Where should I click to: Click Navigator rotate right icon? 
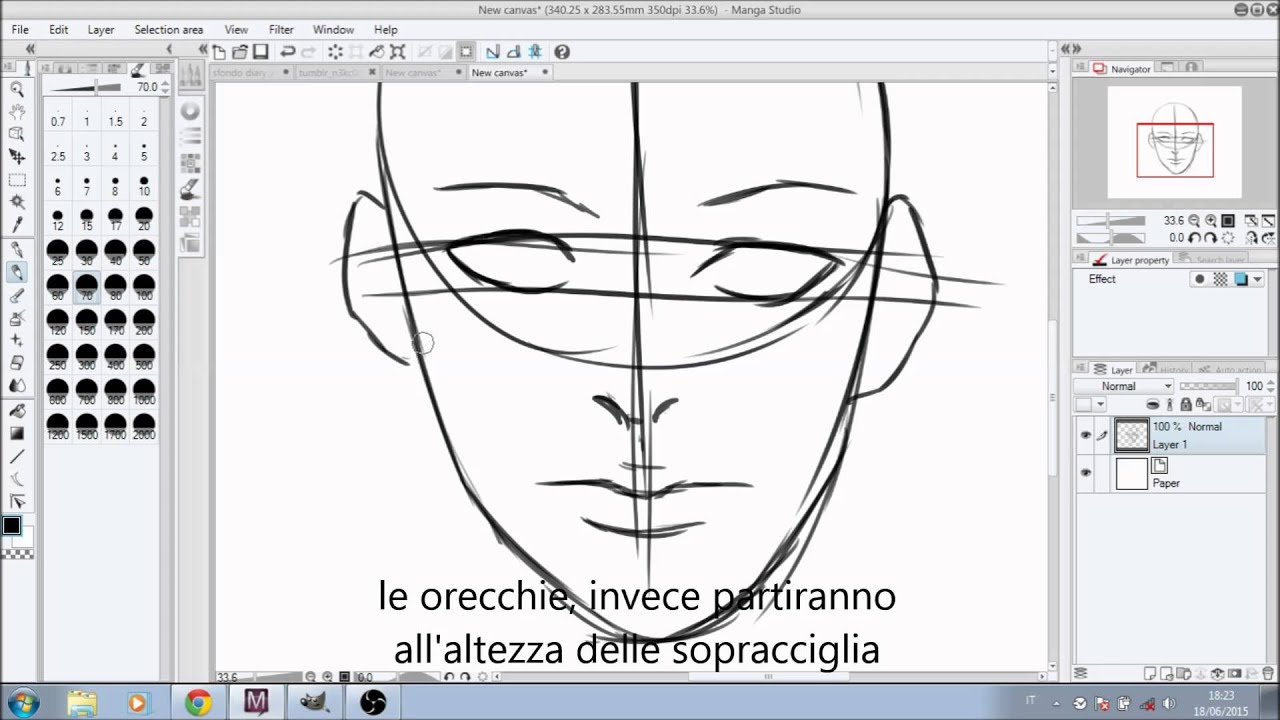tap(1211, 238)
